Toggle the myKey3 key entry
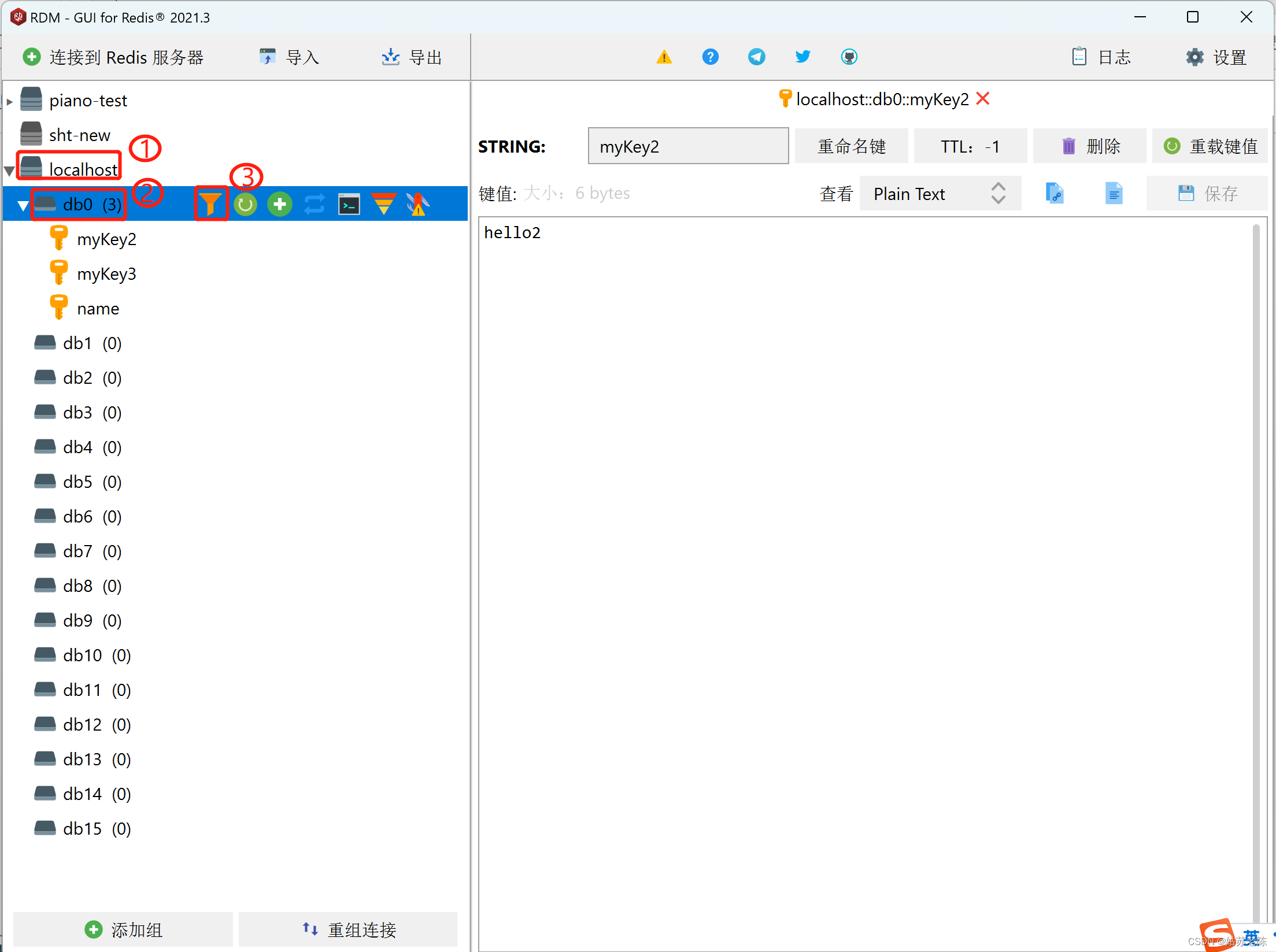This screenshot has width=1276, height=952. (107, 272)
